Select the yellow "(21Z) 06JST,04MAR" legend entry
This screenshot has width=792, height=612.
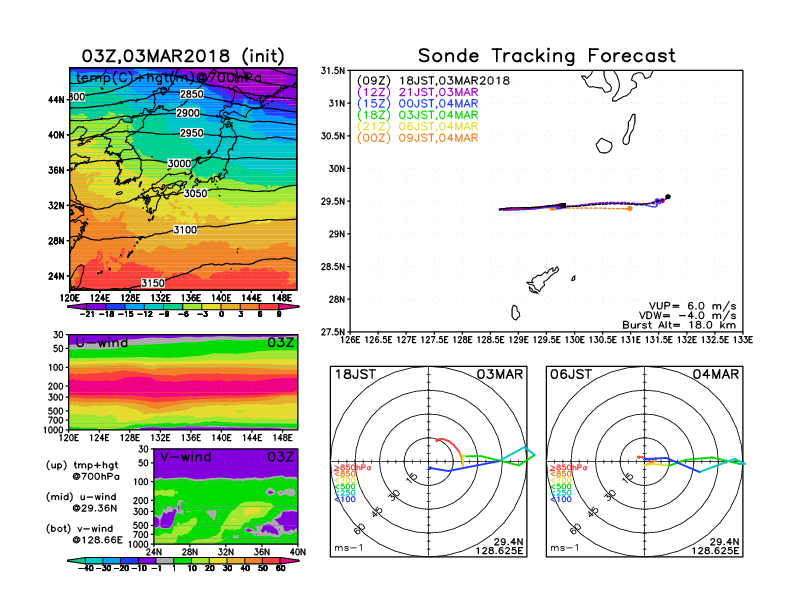pos(417,127)
